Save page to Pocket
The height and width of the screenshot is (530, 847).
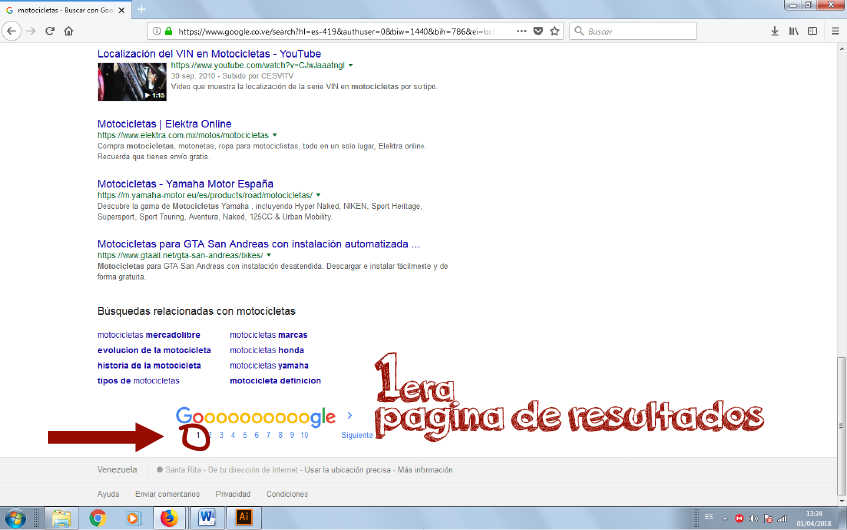coord(538,31)
